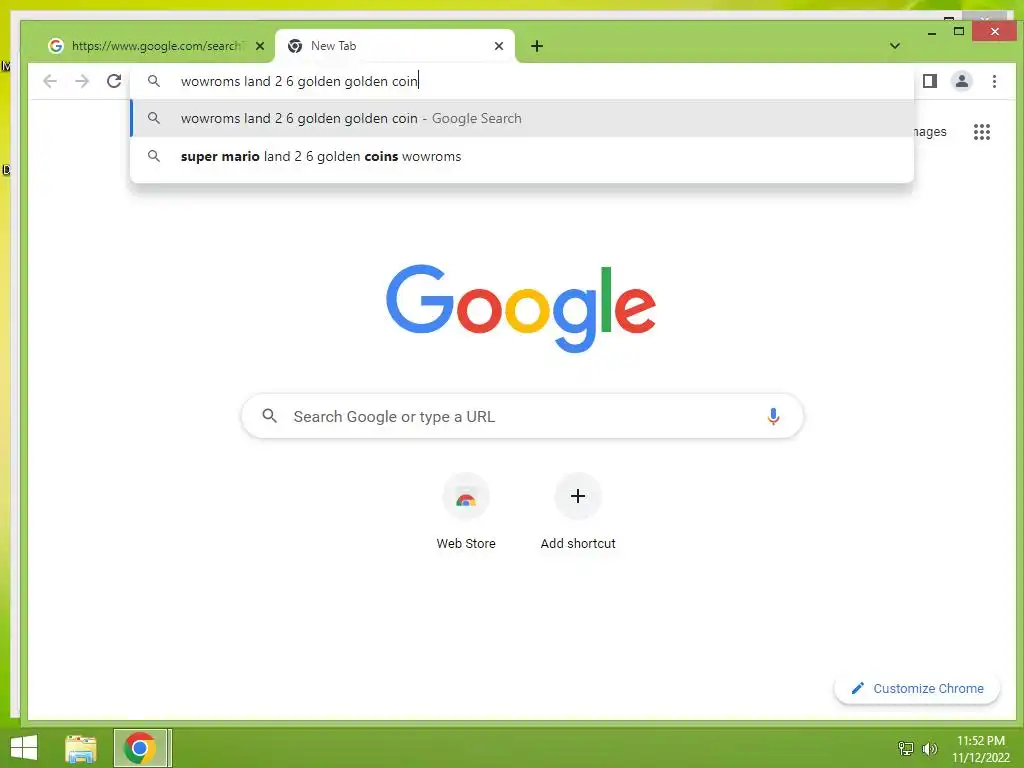Start voice search with the microphone
Image resolution: width=1024 pixels, height=768 pixels.
[x=773, y=416]
